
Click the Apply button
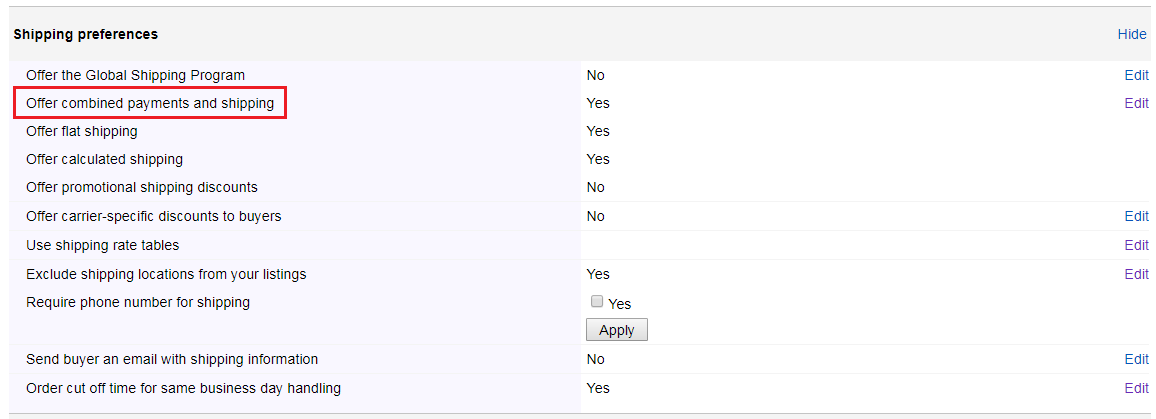click(616, 330)
